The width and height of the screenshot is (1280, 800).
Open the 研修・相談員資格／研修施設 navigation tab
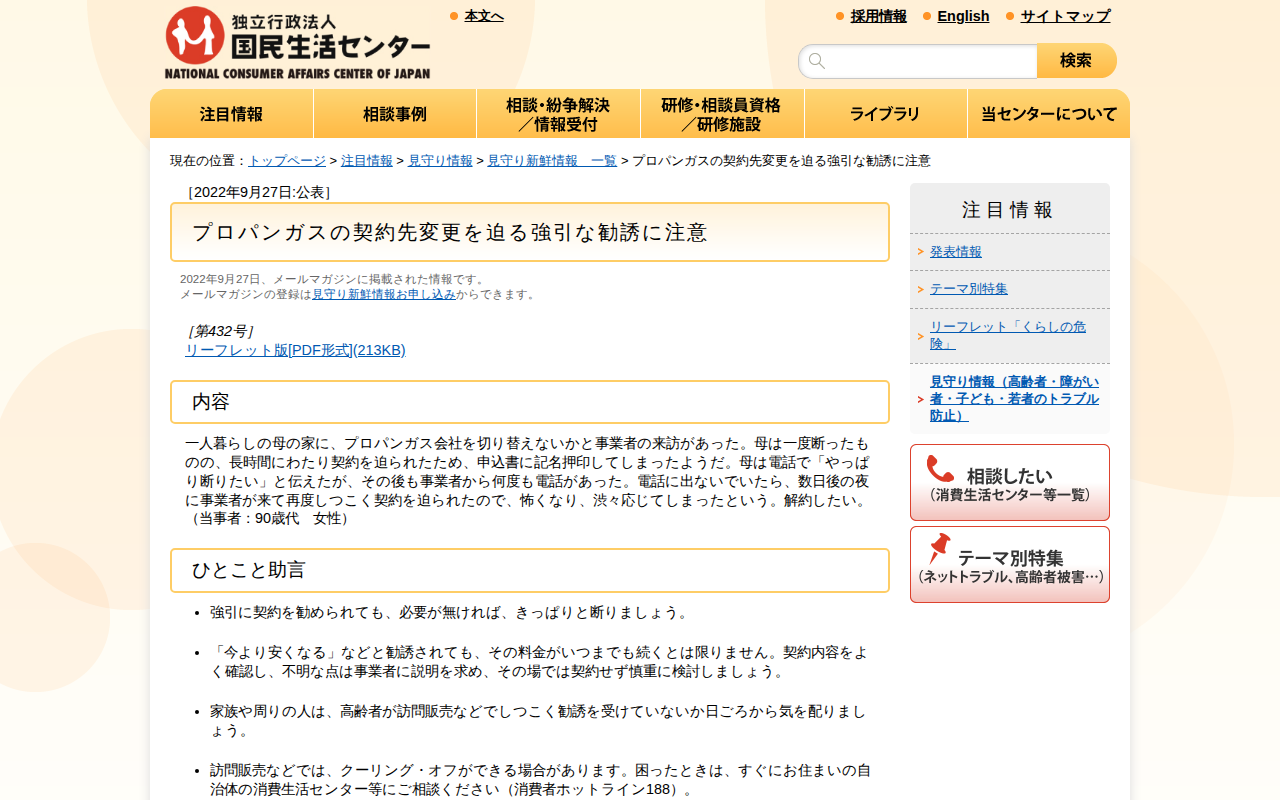point(722,114)
